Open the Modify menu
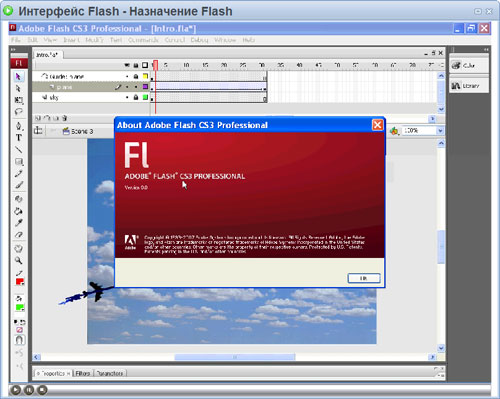This screenshot has width=500, height=399. 94,40
